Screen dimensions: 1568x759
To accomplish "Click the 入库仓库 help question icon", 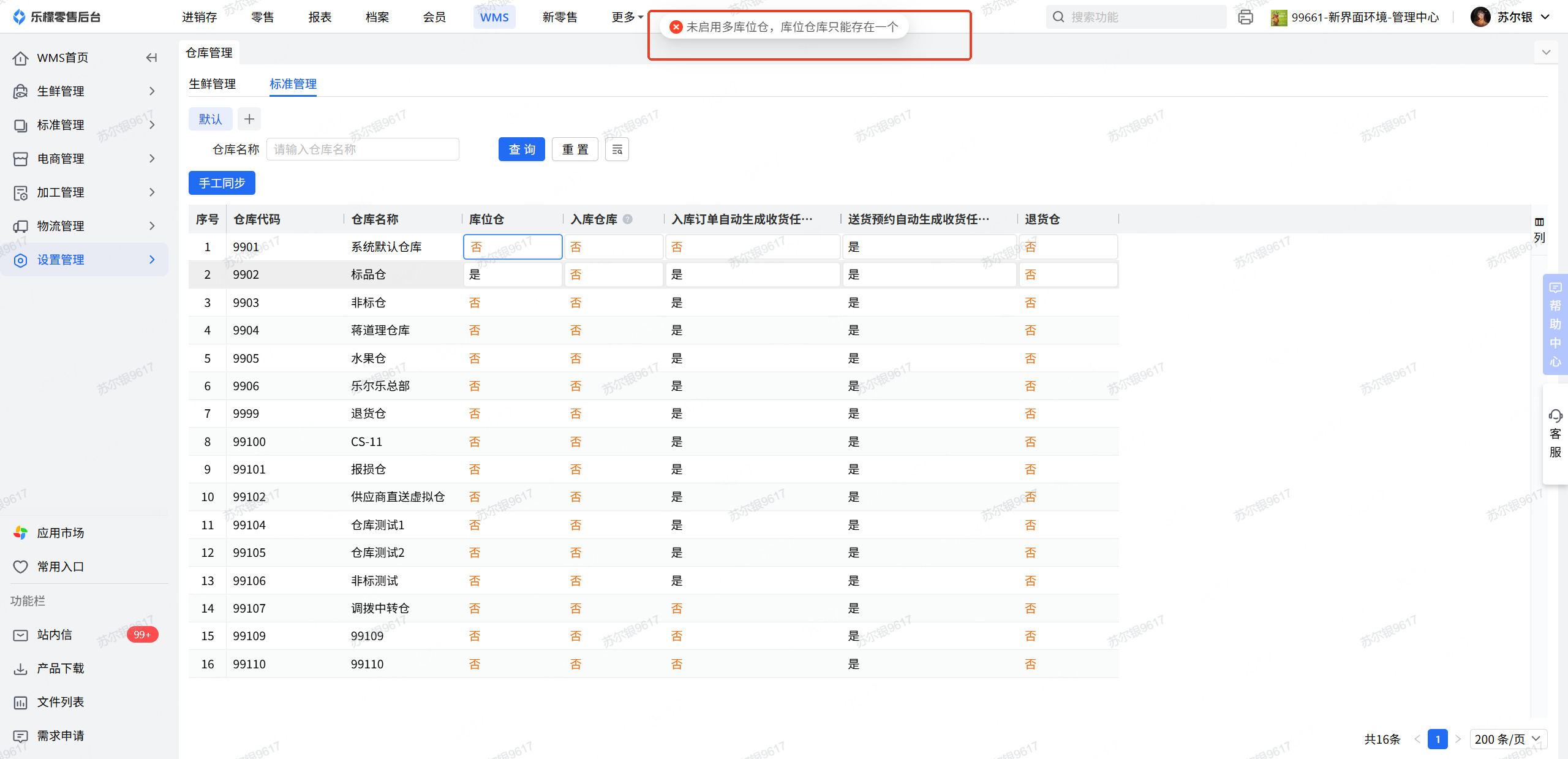I will tap(628, 219).
